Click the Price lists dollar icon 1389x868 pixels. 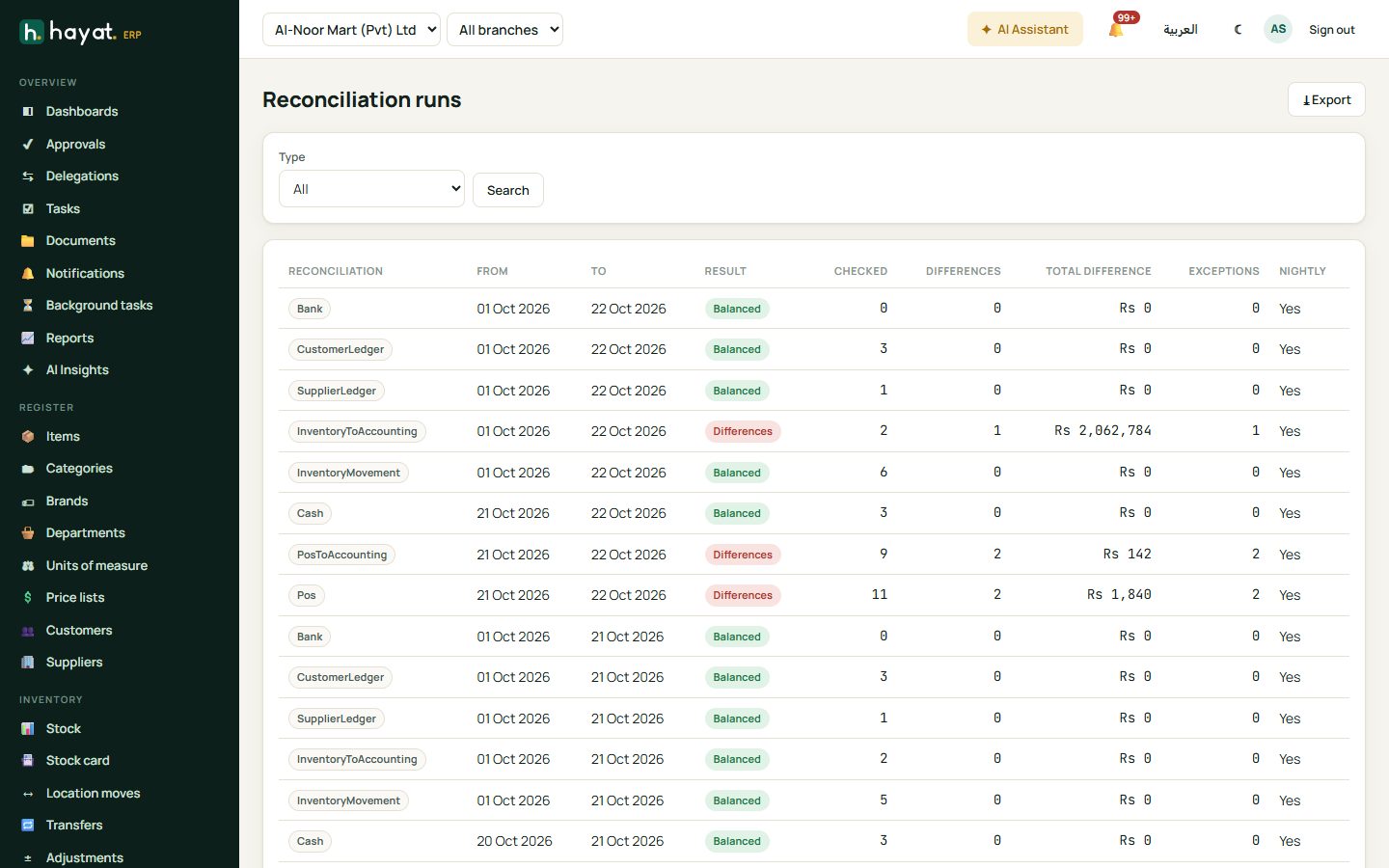pos(28,598)
